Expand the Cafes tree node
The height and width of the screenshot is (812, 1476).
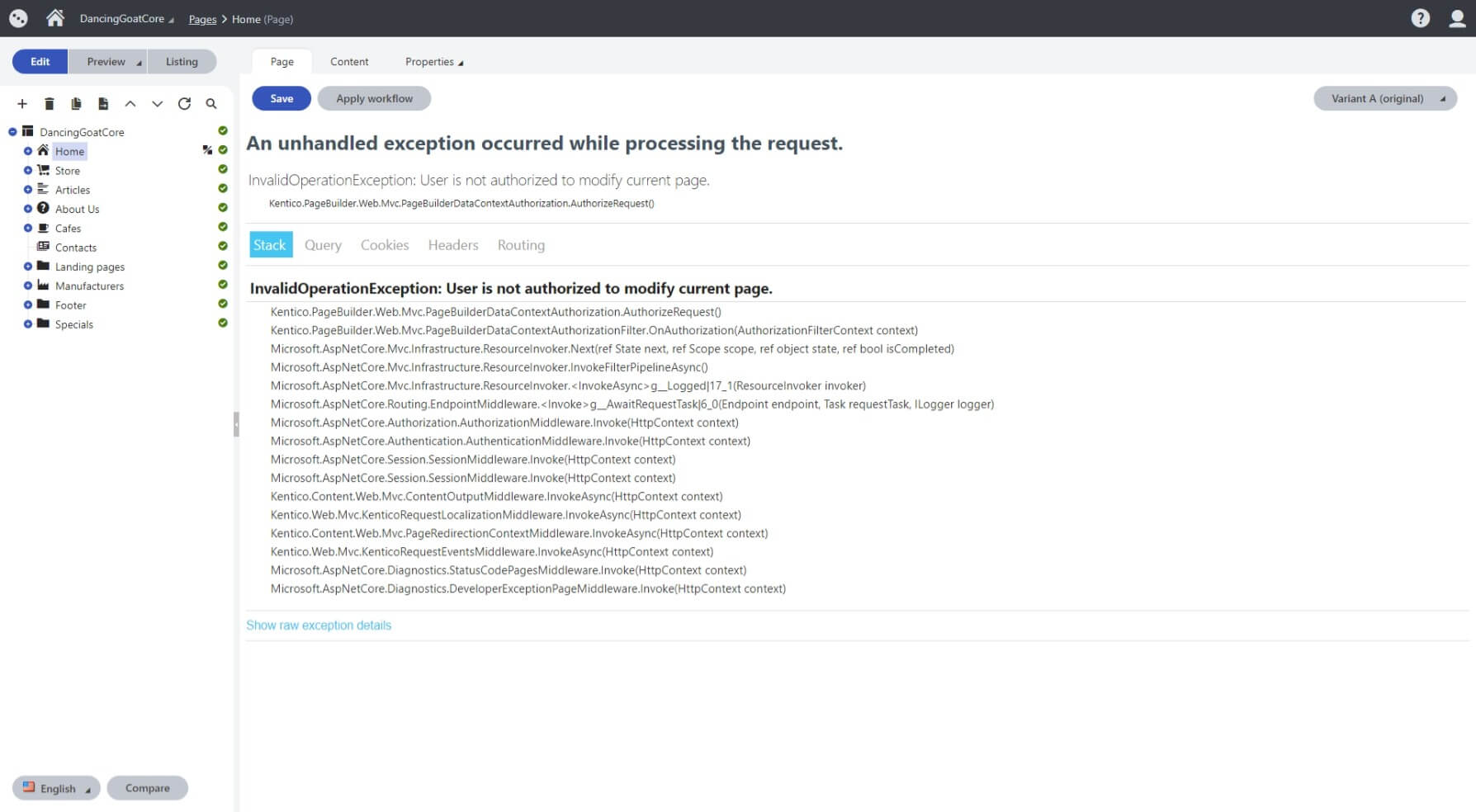28,228
